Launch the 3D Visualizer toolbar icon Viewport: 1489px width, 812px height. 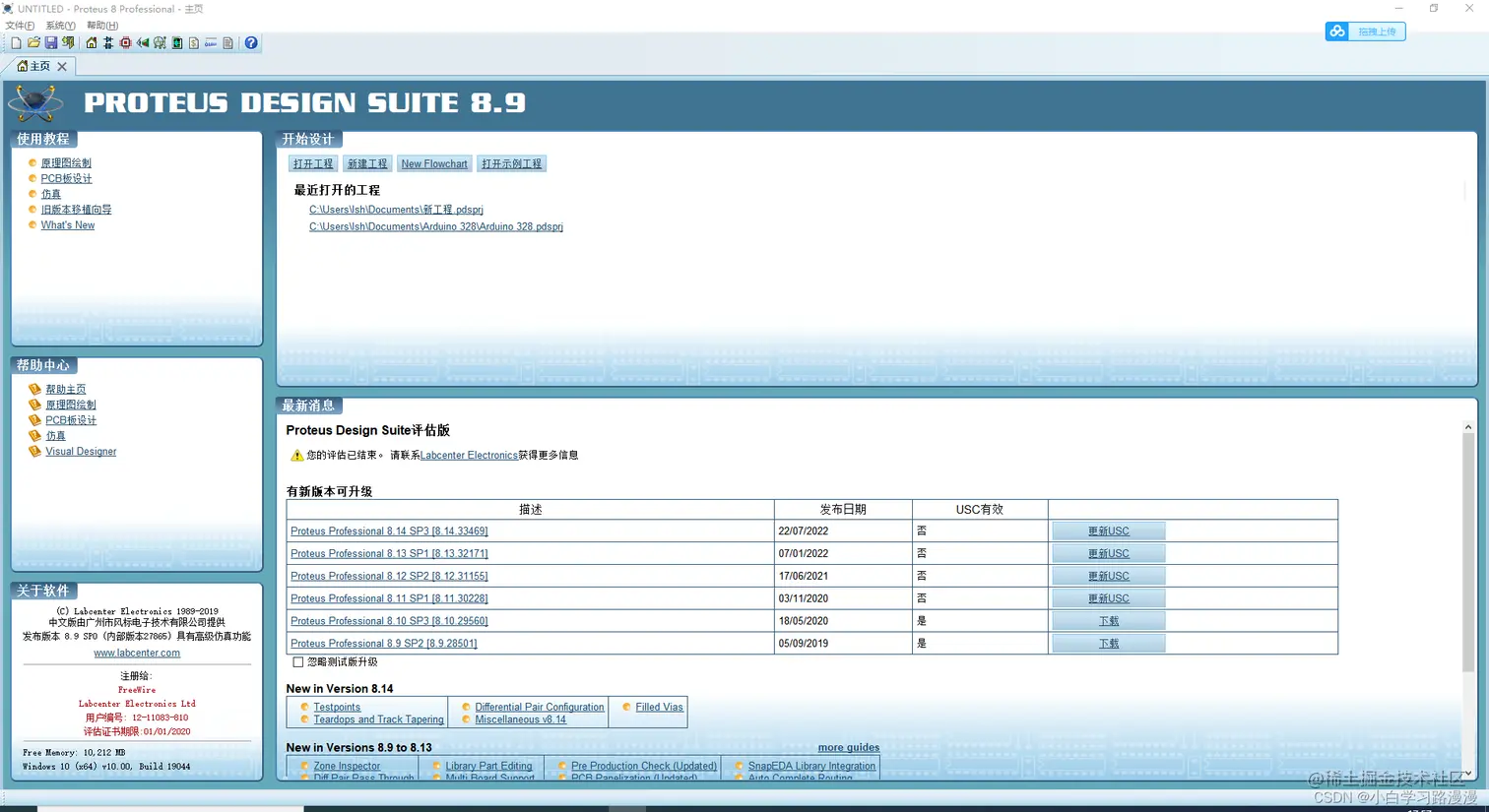click(143, 43)
